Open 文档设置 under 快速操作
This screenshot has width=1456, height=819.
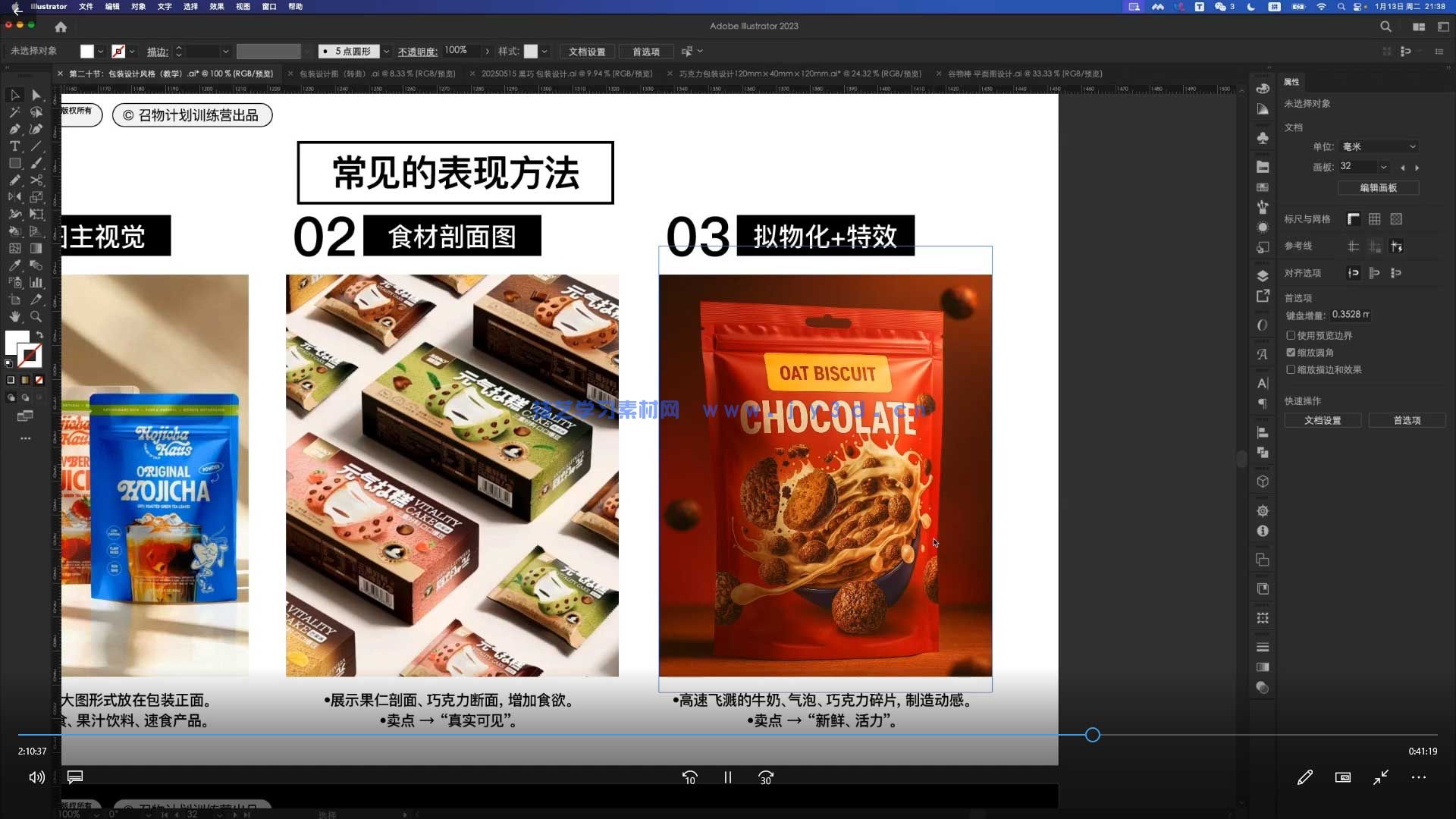pyautogui.click(x=1323, y=420)
